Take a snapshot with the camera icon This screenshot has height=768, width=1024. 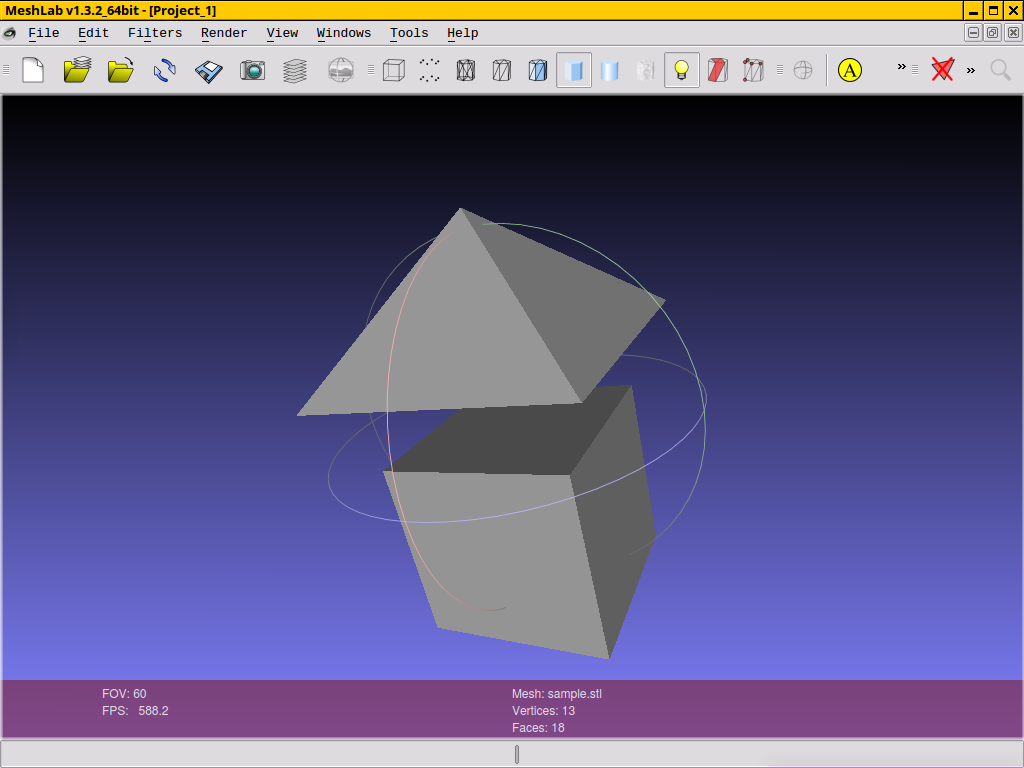[252, 70]
